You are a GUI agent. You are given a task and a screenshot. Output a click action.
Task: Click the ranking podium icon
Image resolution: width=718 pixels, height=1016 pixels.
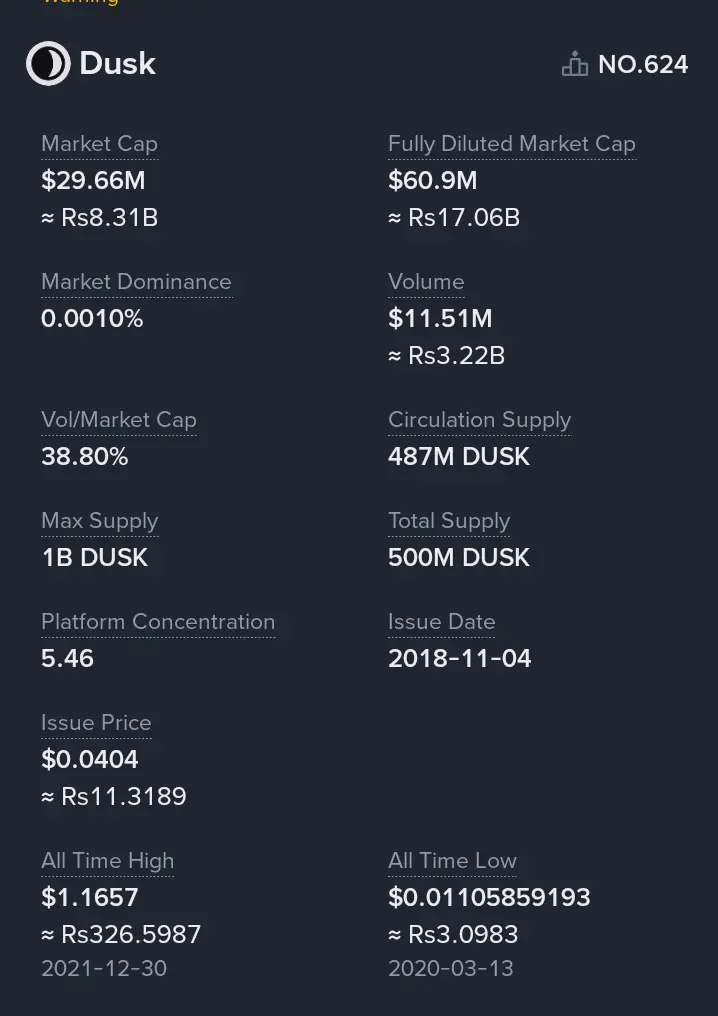[x=574, y=65]
